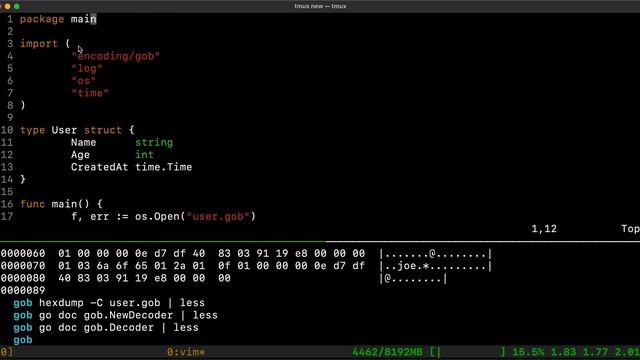Click "main" on line 1
This screenshot has width=640, height=360.
pyautogui.click(x=83, y=19)
